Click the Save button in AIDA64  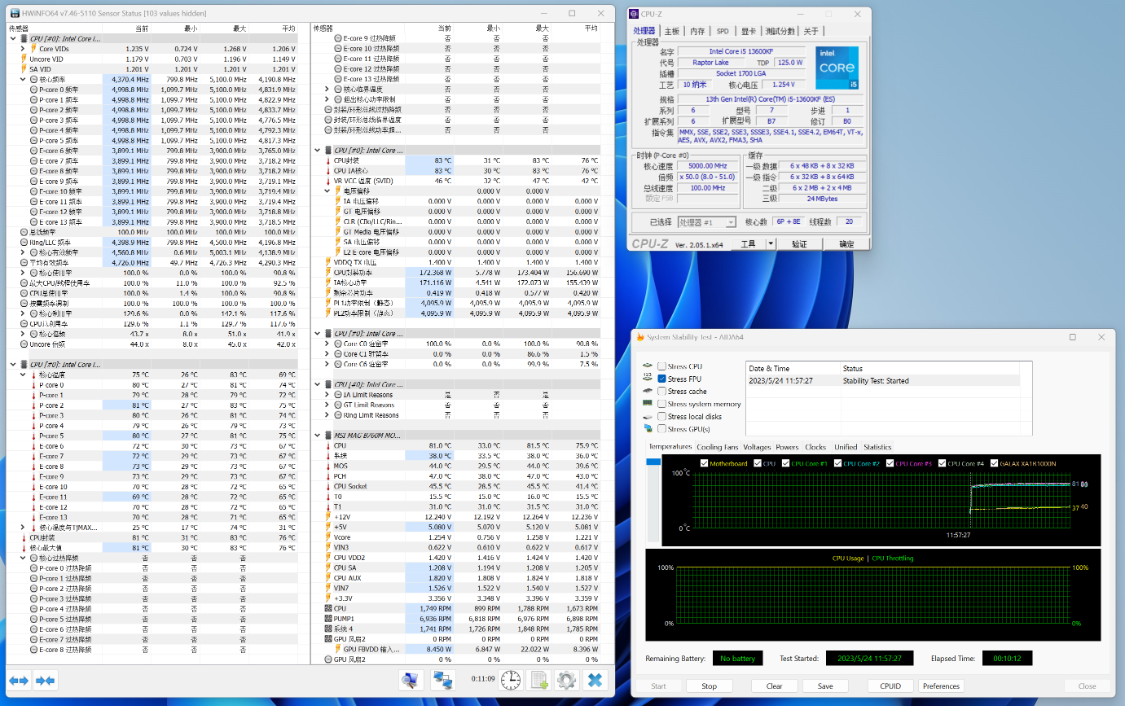[x=825, y=686]
